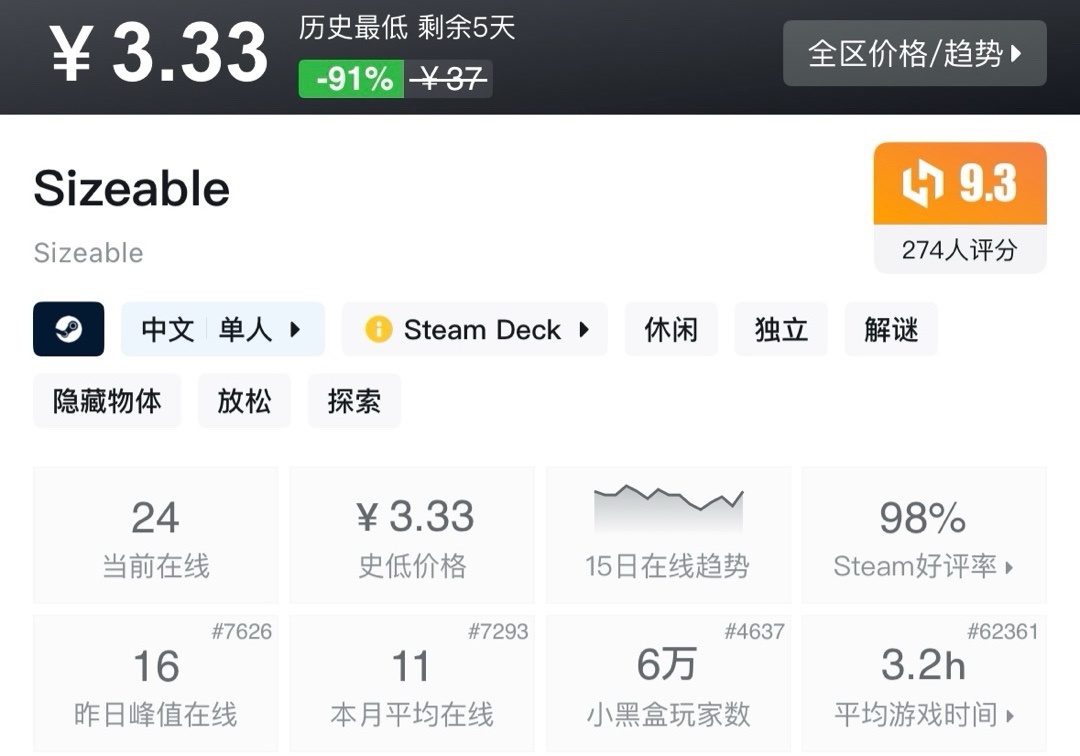
Task: Tap the 隐藏物体 hidden object tag
Action: point(107,401)
